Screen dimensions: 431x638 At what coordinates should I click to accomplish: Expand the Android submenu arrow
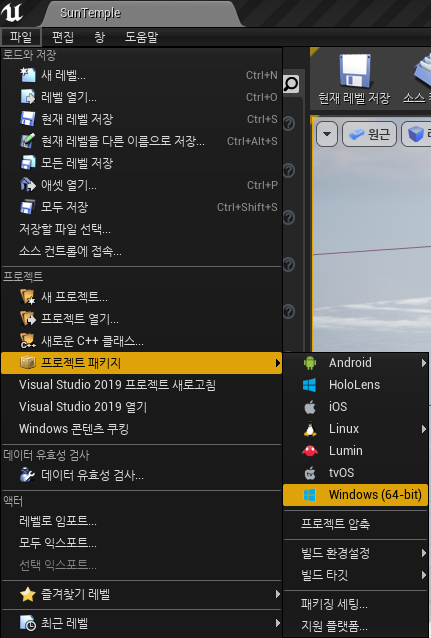424,363
